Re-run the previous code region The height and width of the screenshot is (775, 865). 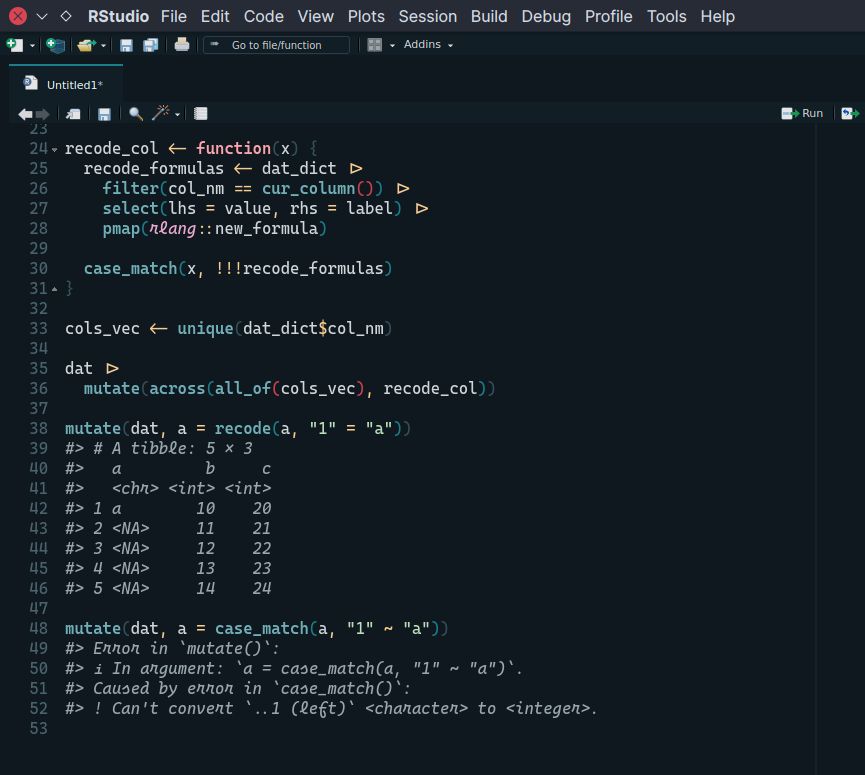[850, 114]
